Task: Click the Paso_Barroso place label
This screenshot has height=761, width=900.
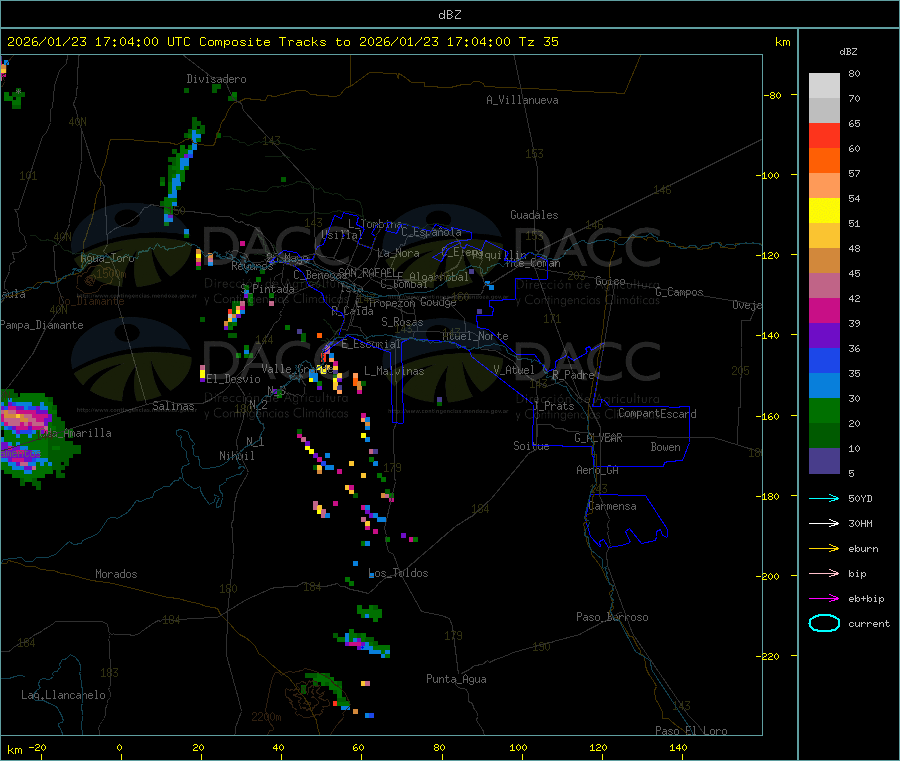Action: 612,617
